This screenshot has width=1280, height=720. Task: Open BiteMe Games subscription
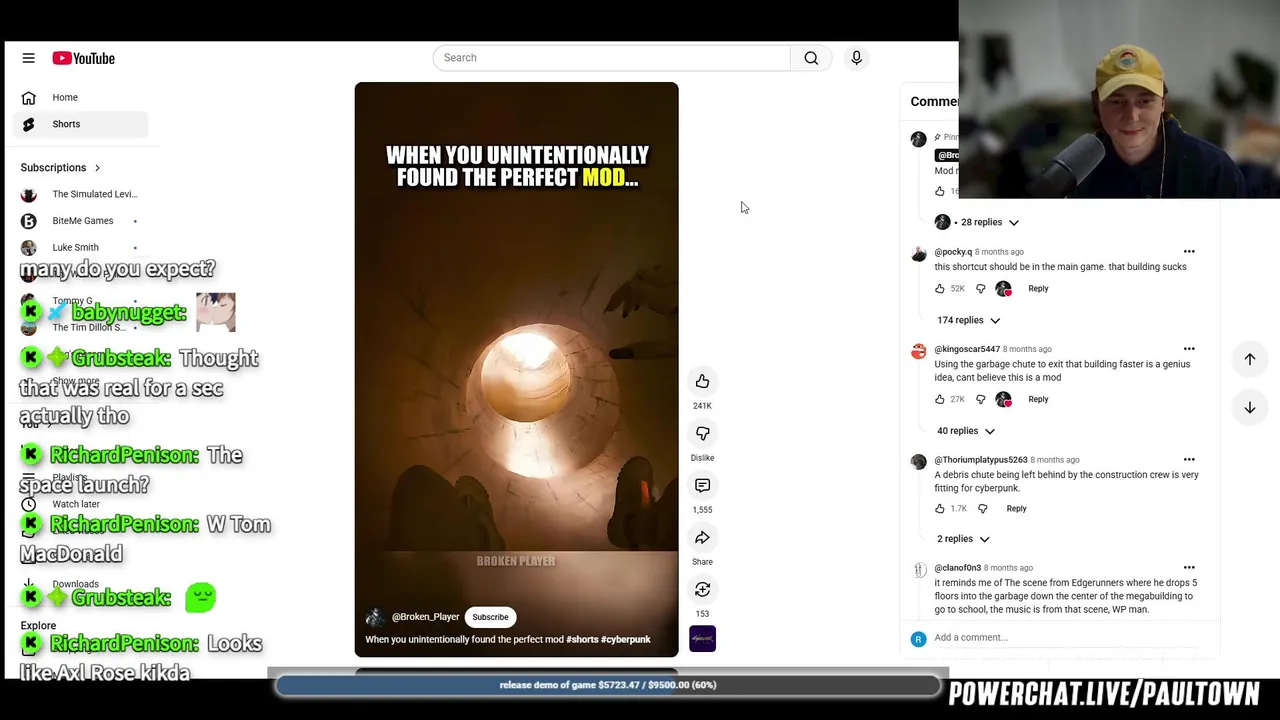pyautogui.click(x=84, y=221)
